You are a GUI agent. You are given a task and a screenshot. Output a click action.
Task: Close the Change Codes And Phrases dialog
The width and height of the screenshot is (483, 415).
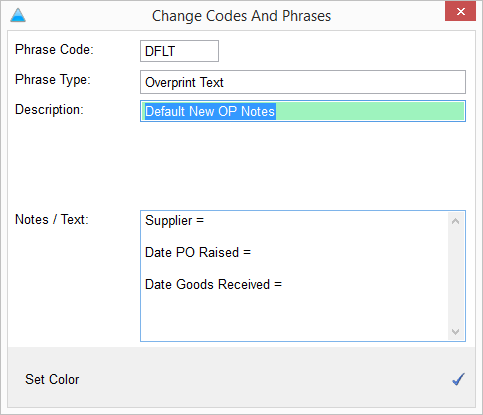click(x=460, y=12)
